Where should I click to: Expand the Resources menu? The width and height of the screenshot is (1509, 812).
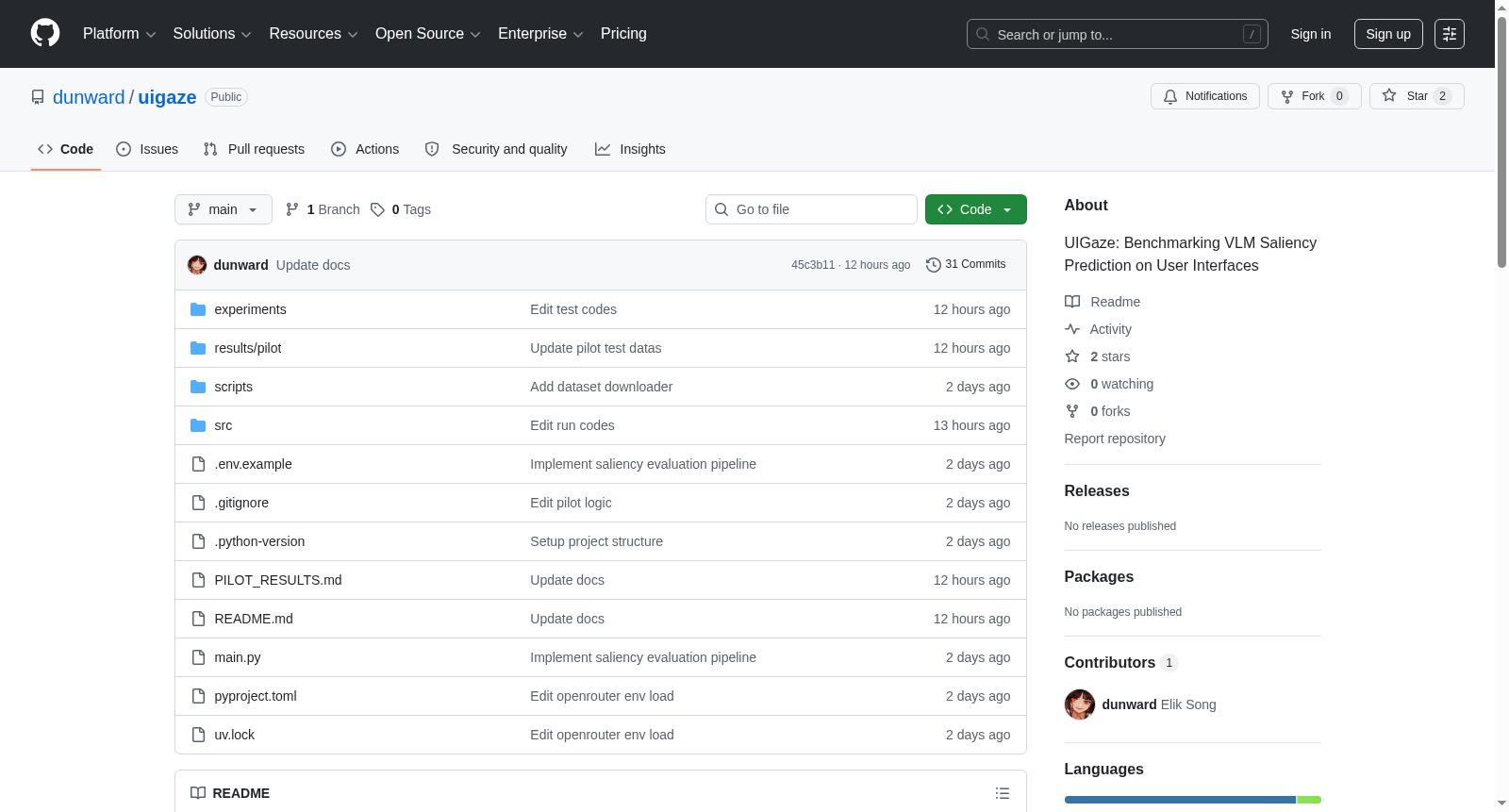pos(313,34)
